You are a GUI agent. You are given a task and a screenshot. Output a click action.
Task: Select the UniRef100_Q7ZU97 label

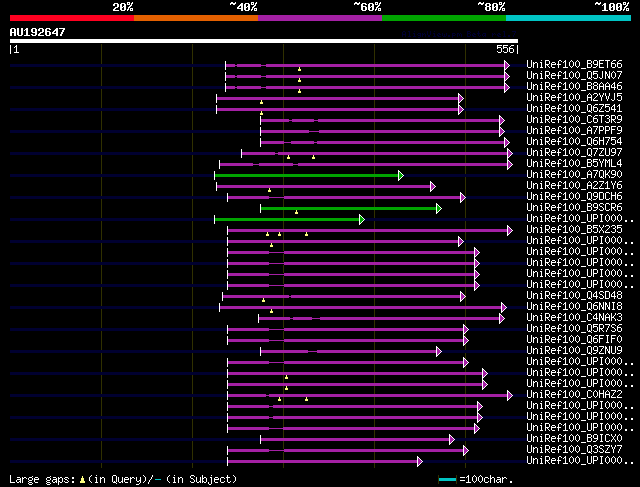pyautogui.click(x=574, y=153)
